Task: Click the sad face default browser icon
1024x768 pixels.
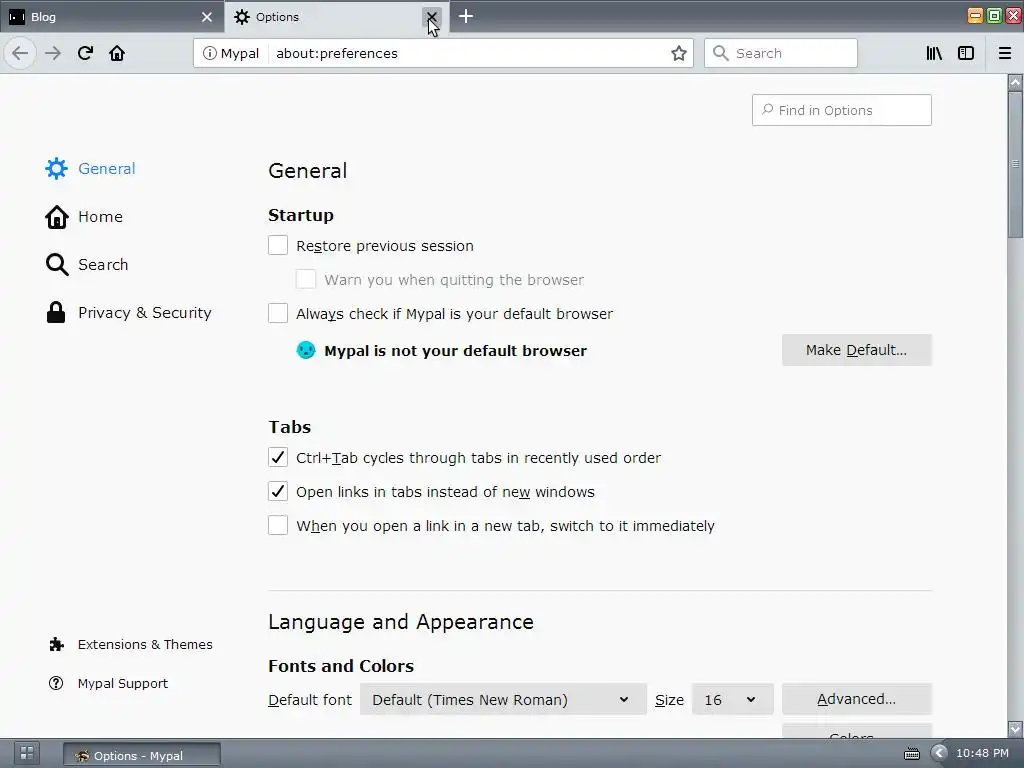Action: 306,350
